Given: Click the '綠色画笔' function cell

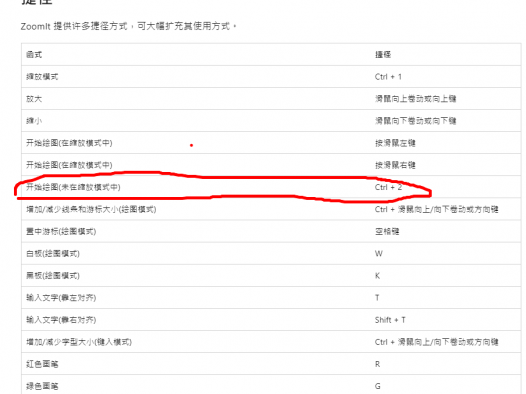Looking at the screenshot, I should (42, 386).
